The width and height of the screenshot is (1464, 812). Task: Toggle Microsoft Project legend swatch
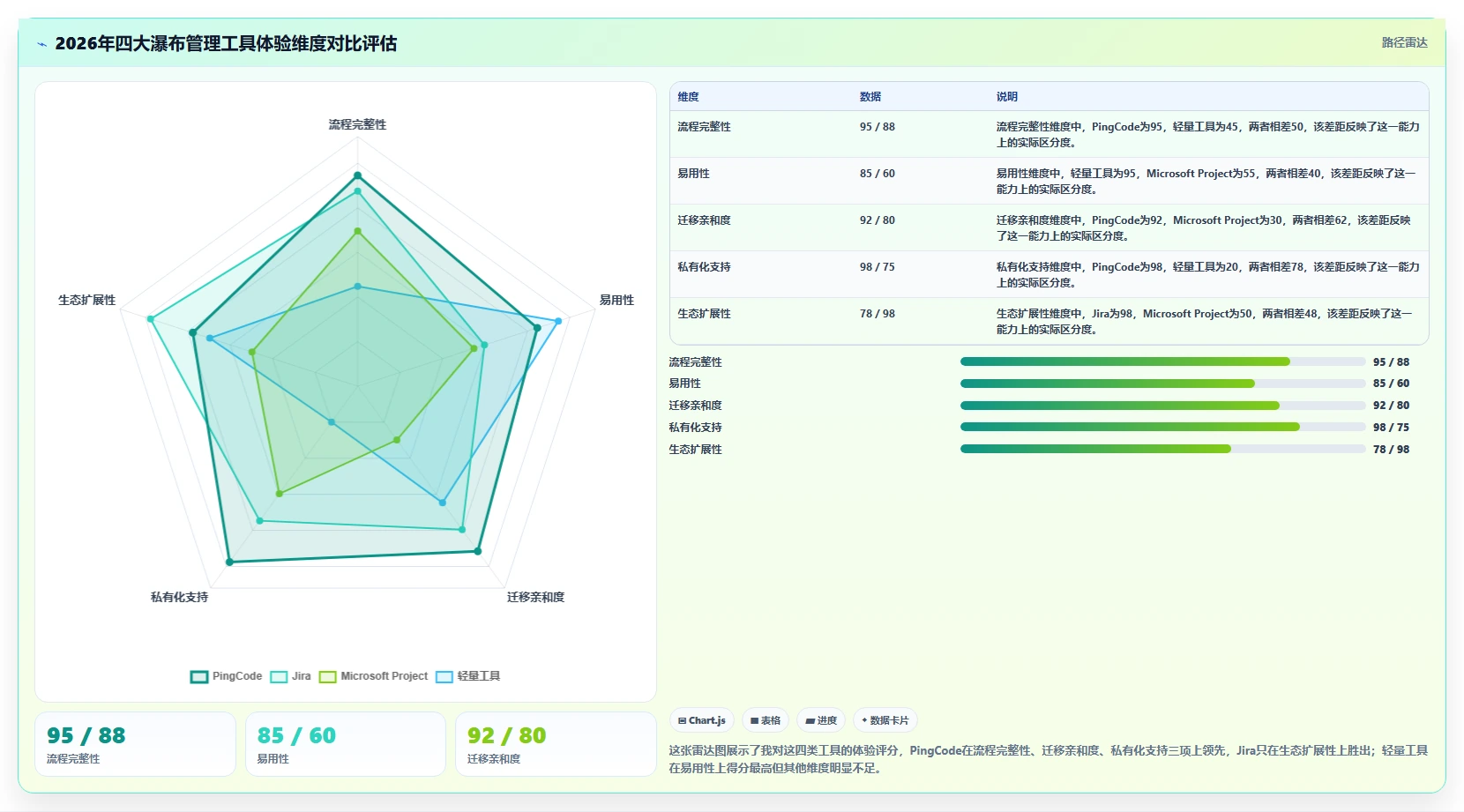pyautogui.click(x=328, y=676)
